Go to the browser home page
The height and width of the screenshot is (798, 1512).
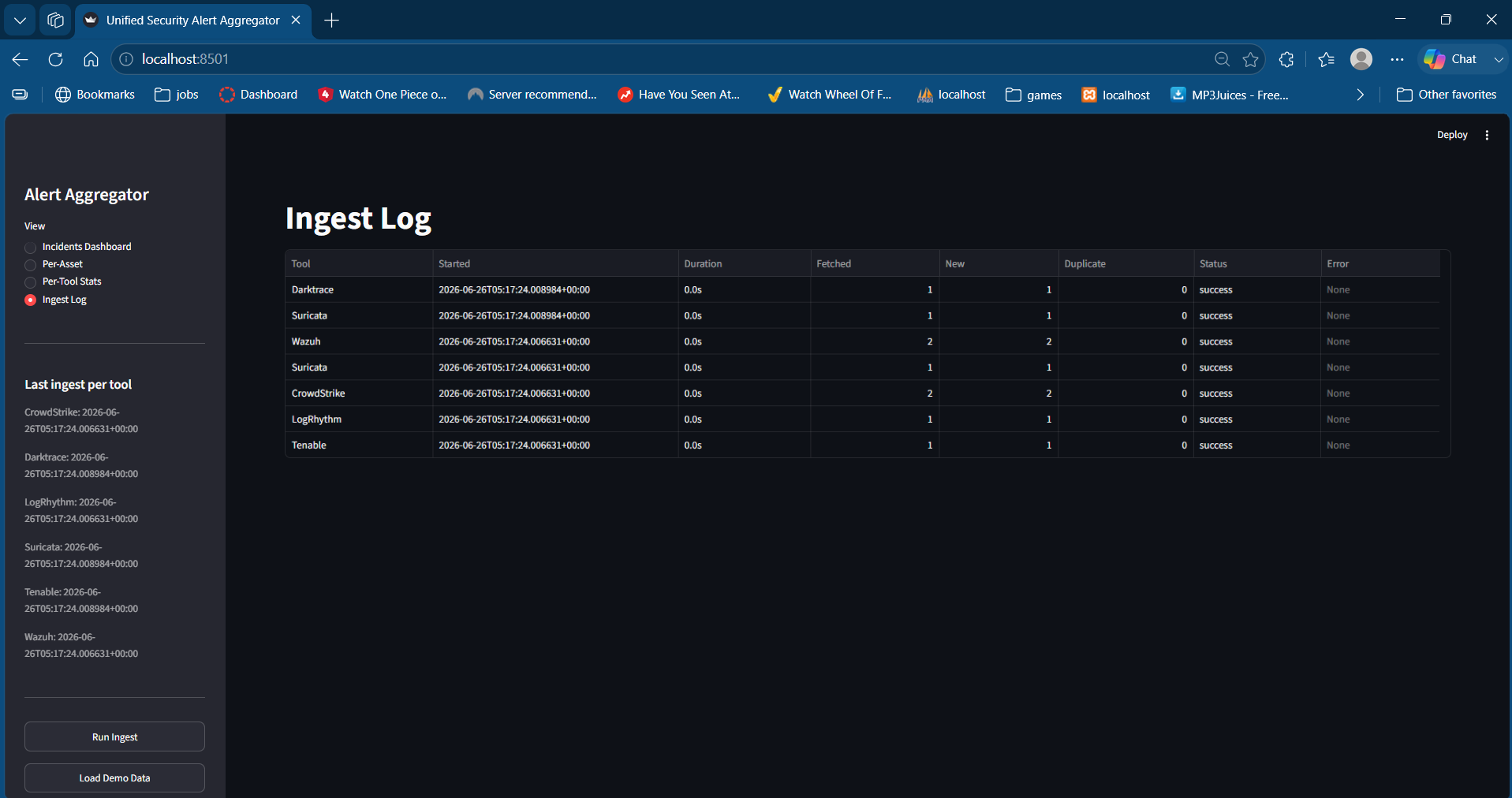91,59
